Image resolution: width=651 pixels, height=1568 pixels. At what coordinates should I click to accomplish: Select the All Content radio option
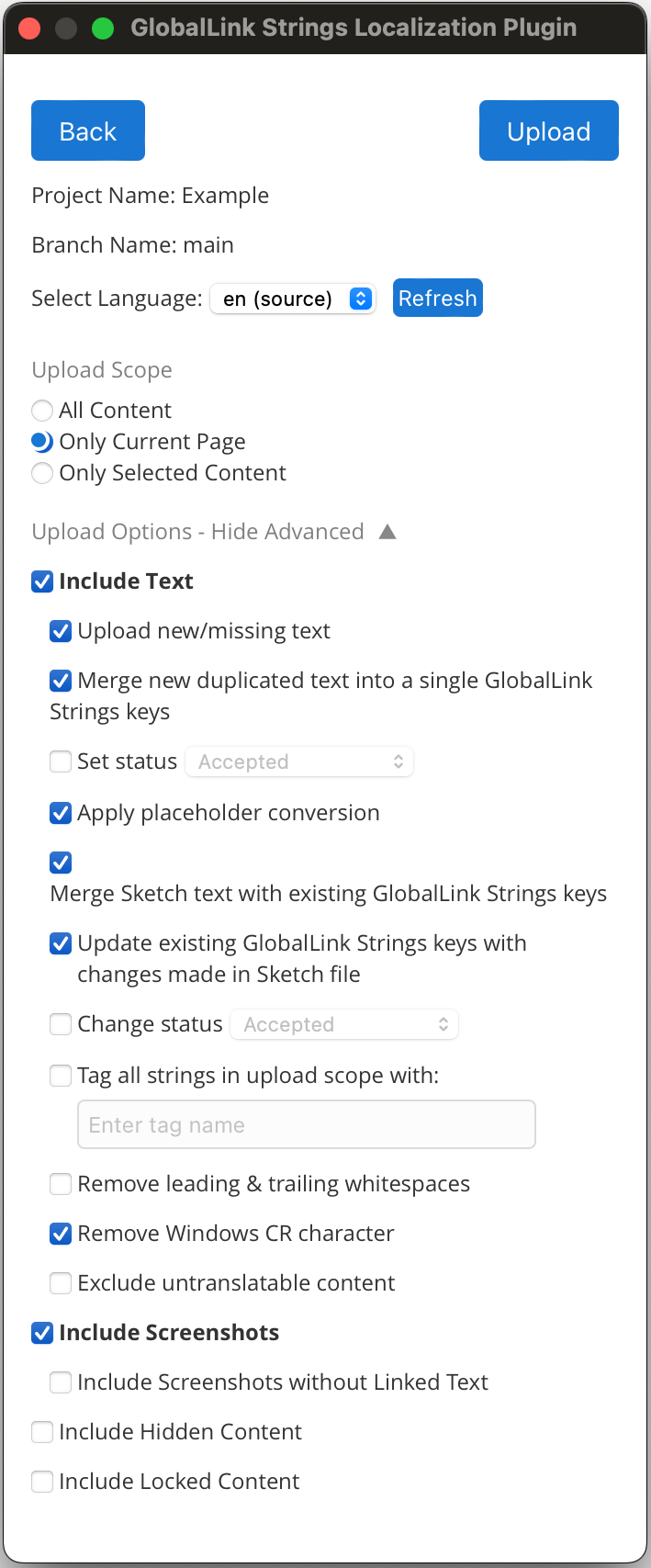tap(42, 411)
